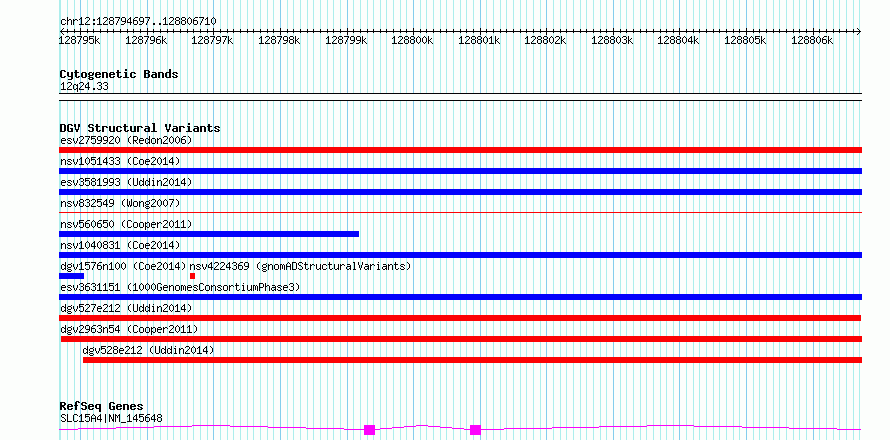The image size is (890, 440).
Task: Open the DGV Structural Variants track title
Action: 140,128
